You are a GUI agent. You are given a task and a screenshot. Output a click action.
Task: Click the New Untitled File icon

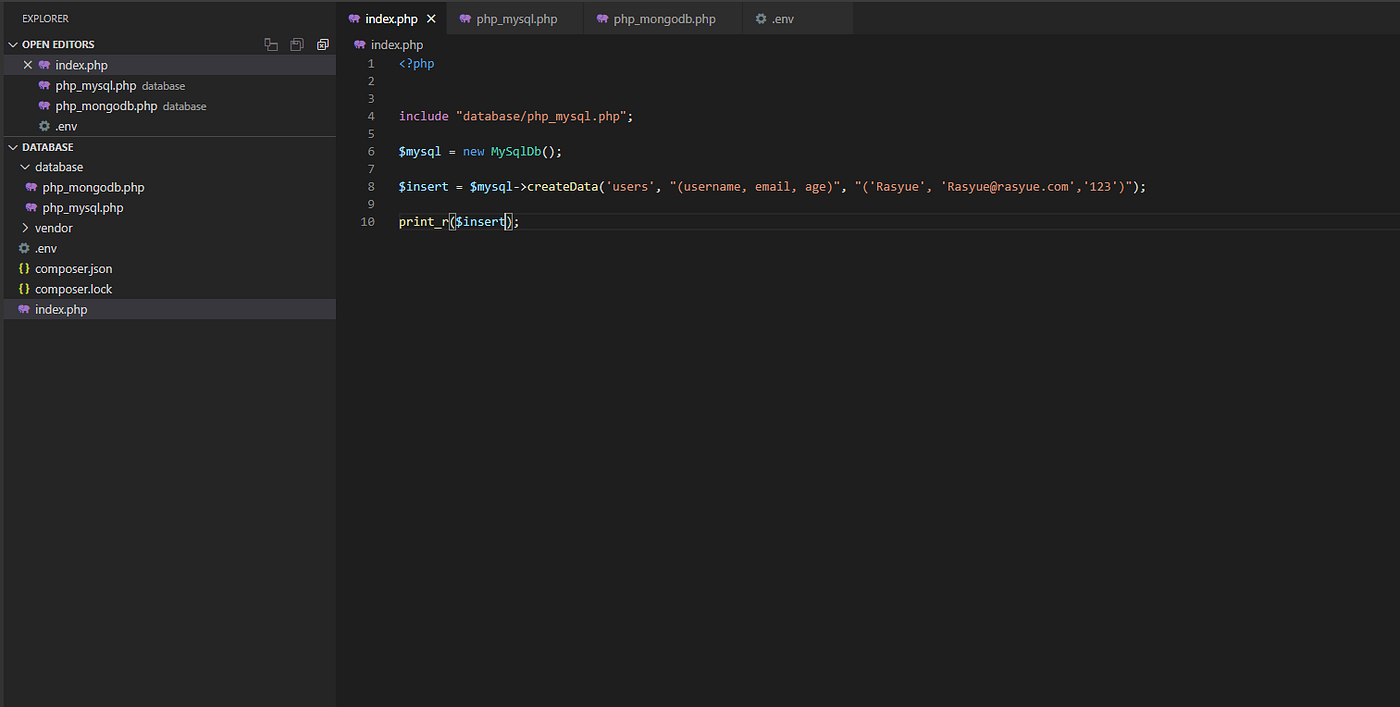[x=271, y=45]
